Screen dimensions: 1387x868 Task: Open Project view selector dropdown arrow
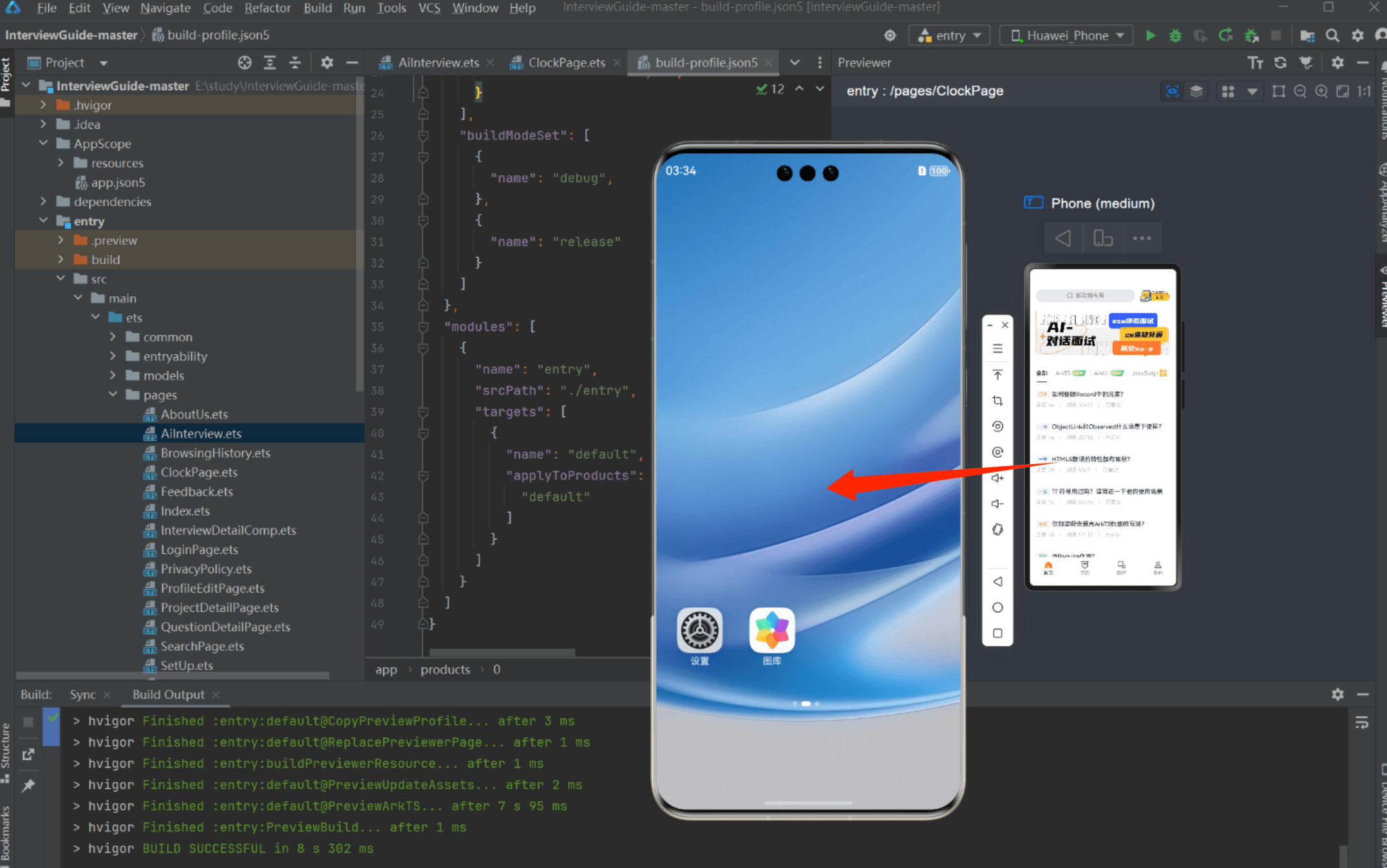coord(104,63)
